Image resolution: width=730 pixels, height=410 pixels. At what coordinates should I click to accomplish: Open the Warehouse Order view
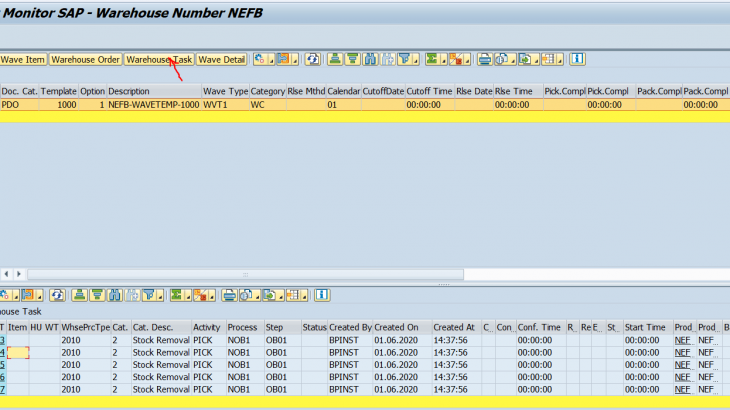tap(85, 60)
